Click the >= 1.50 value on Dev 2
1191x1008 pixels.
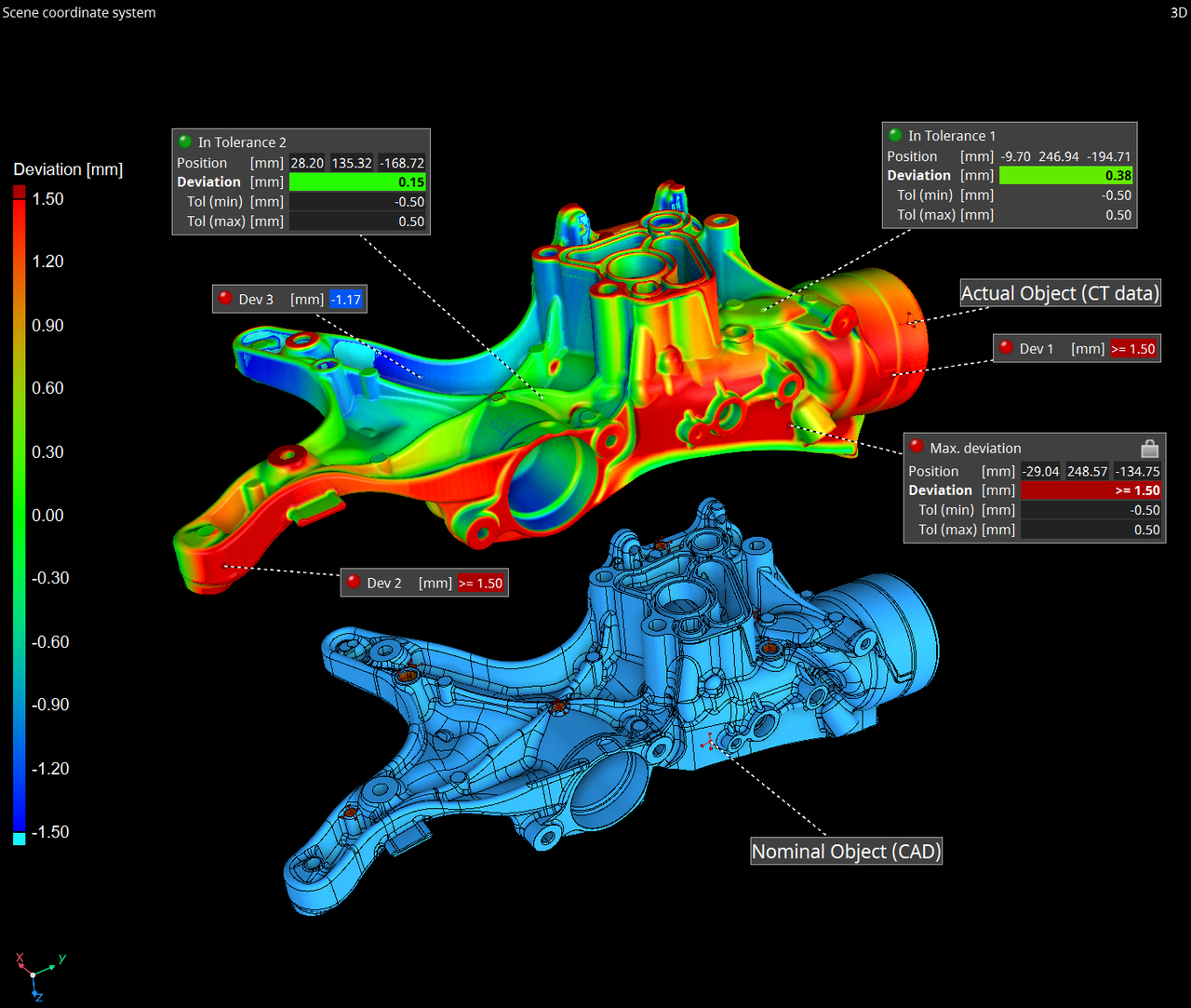pos(481,584)
